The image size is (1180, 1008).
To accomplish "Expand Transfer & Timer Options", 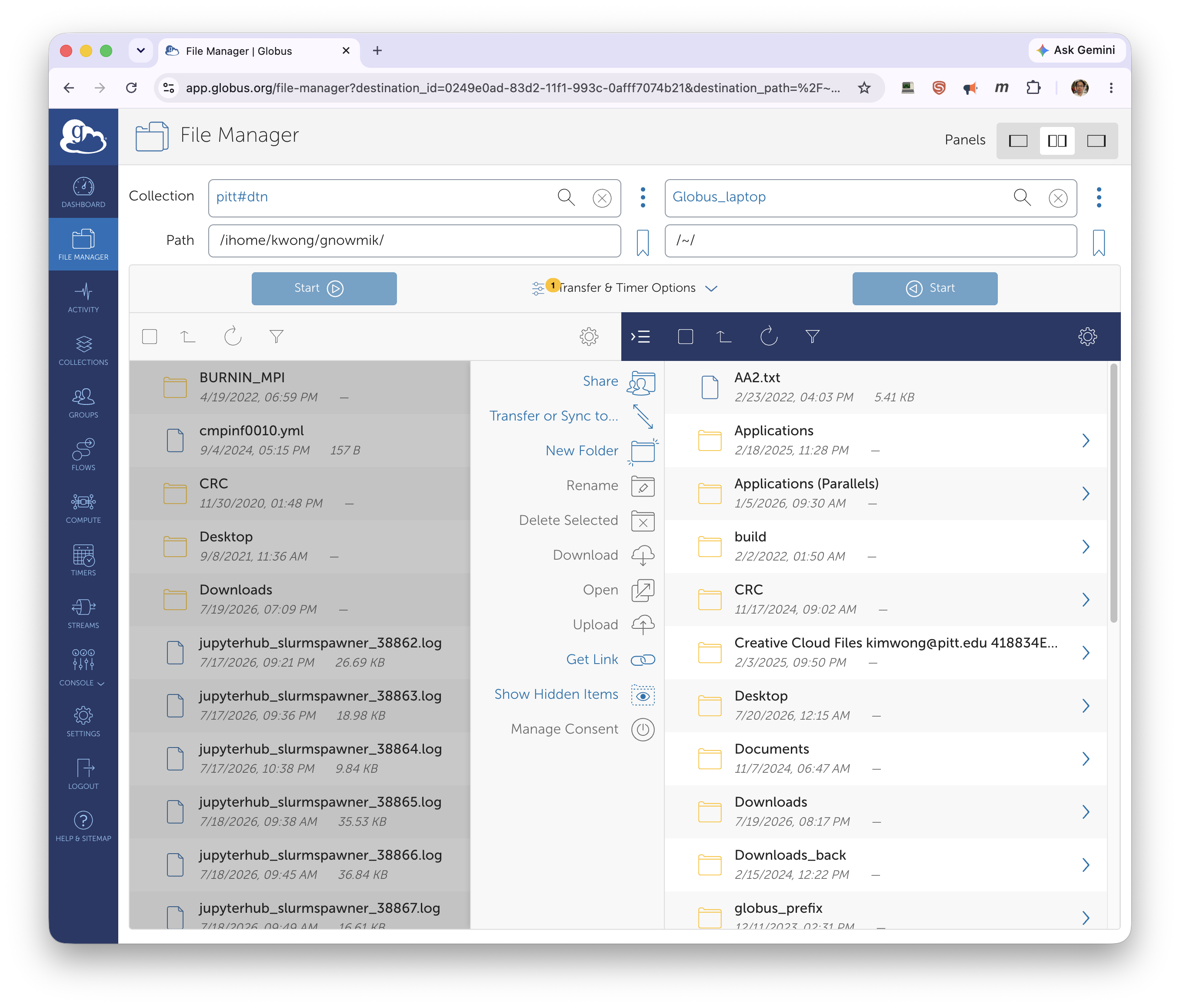I will [625, 288].
